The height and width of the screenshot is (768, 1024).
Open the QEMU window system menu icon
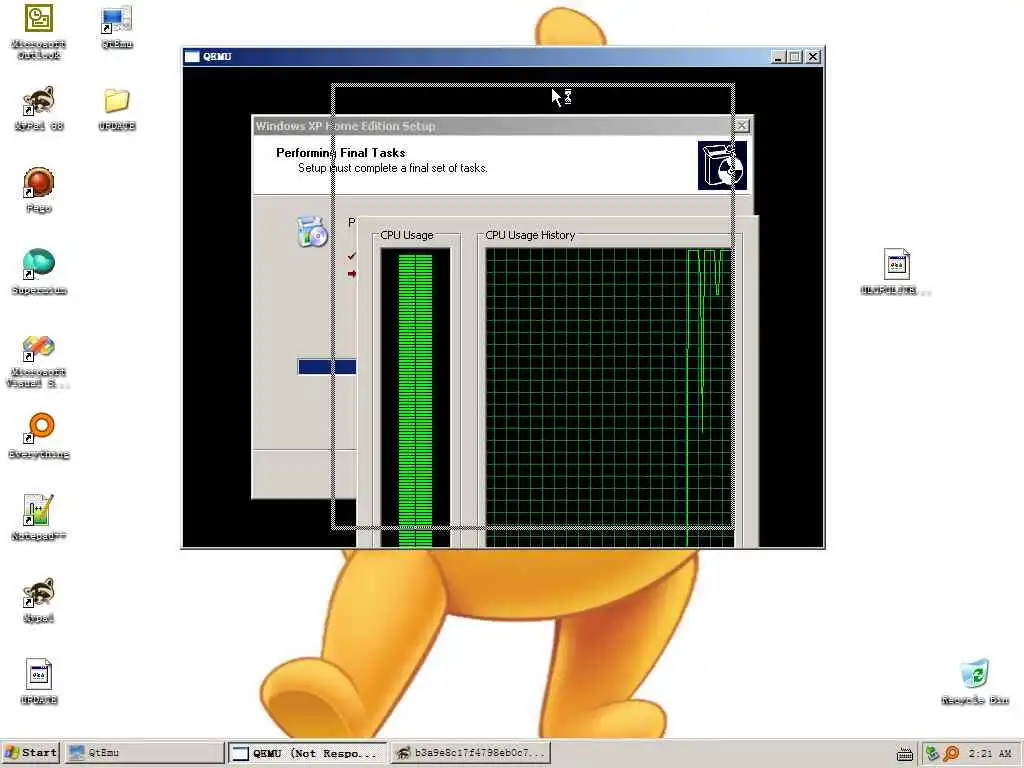(191, 57)
